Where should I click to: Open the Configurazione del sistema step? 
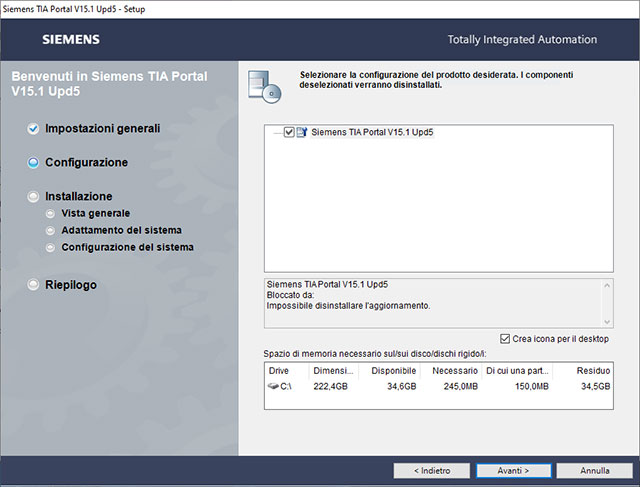[x=127, y=247]
